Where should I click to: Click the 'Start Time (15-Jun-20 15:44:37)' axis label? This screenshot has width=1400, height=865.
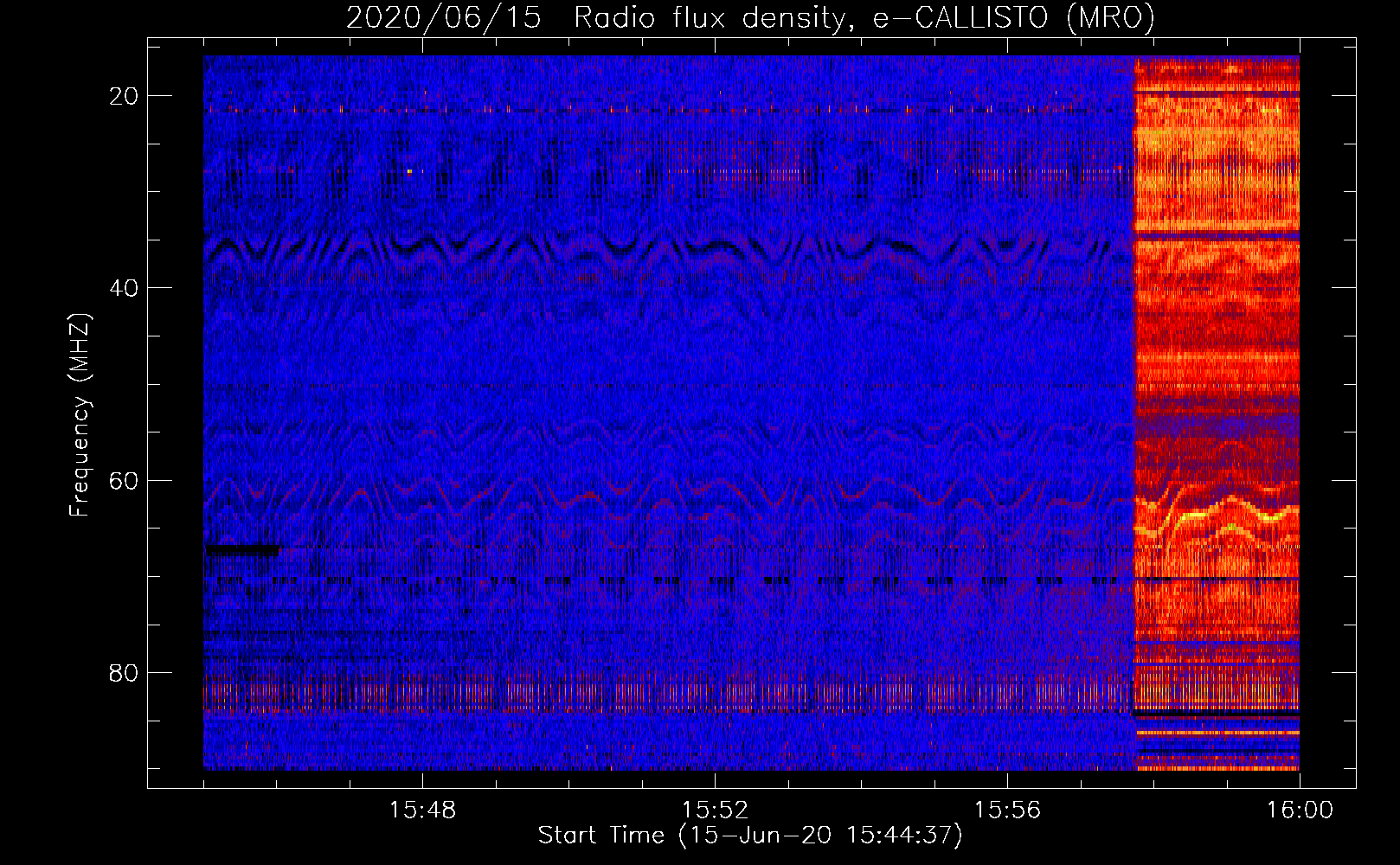tap(750, 836)
